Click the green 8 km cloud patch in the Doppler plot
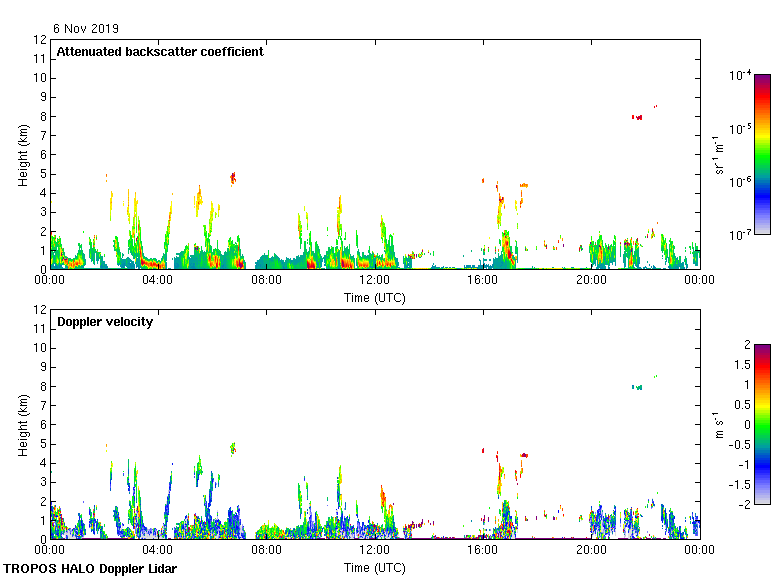780x580 pixels. click(637, 387)
